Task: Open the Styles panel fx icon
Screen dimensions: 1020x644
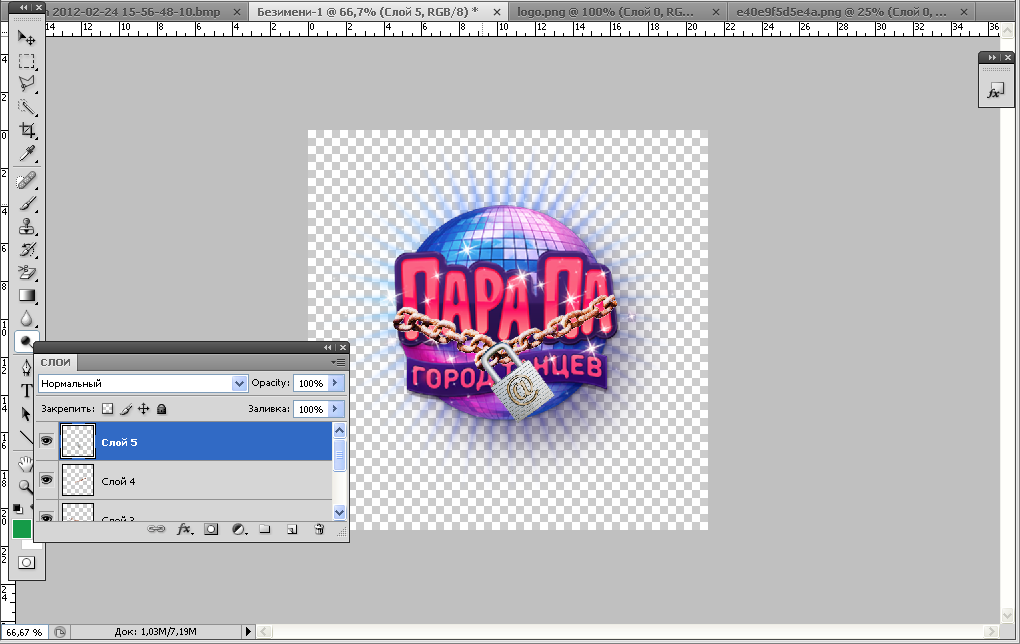Action: coord(995,92)
